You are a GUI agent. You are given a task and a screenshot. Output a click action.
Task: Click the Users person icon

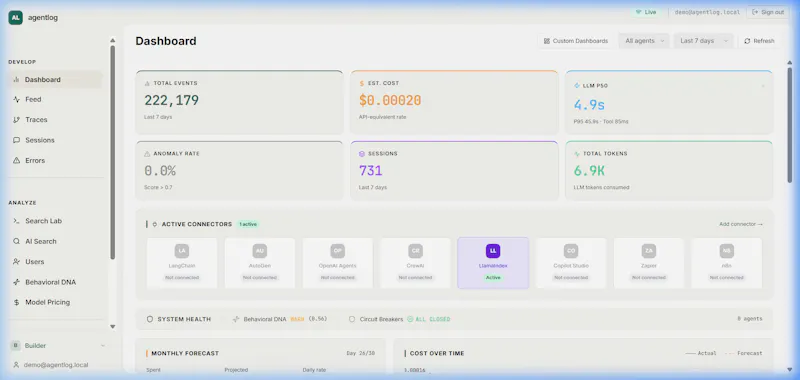point(16,262)
